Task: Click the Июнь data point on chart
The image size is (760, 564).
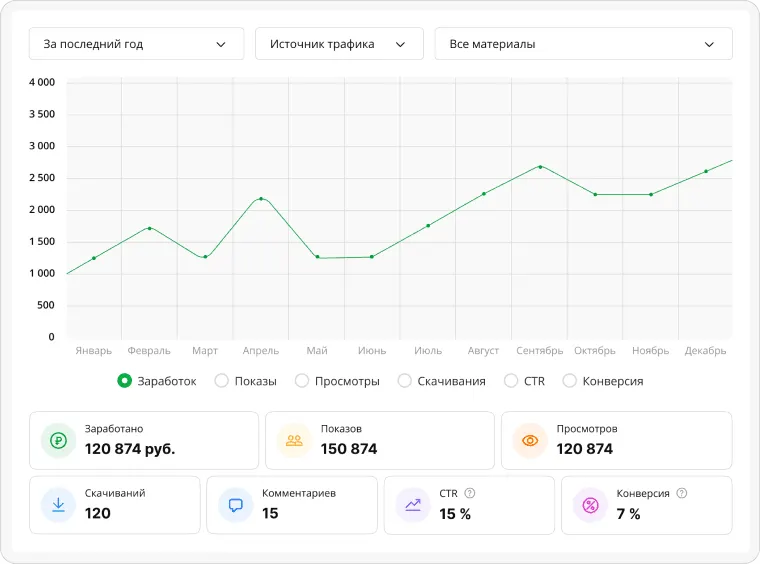Action: click(372, 257)
